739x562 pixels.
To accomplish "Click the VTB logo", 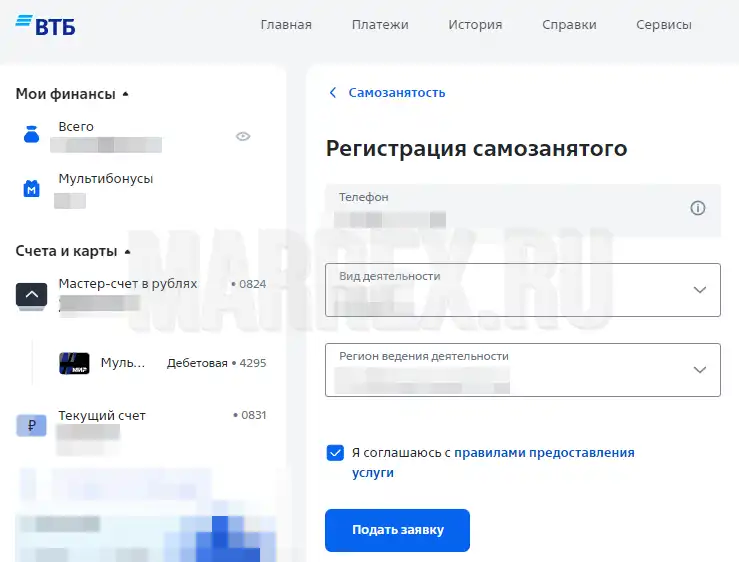I will [x=45, y=25].
